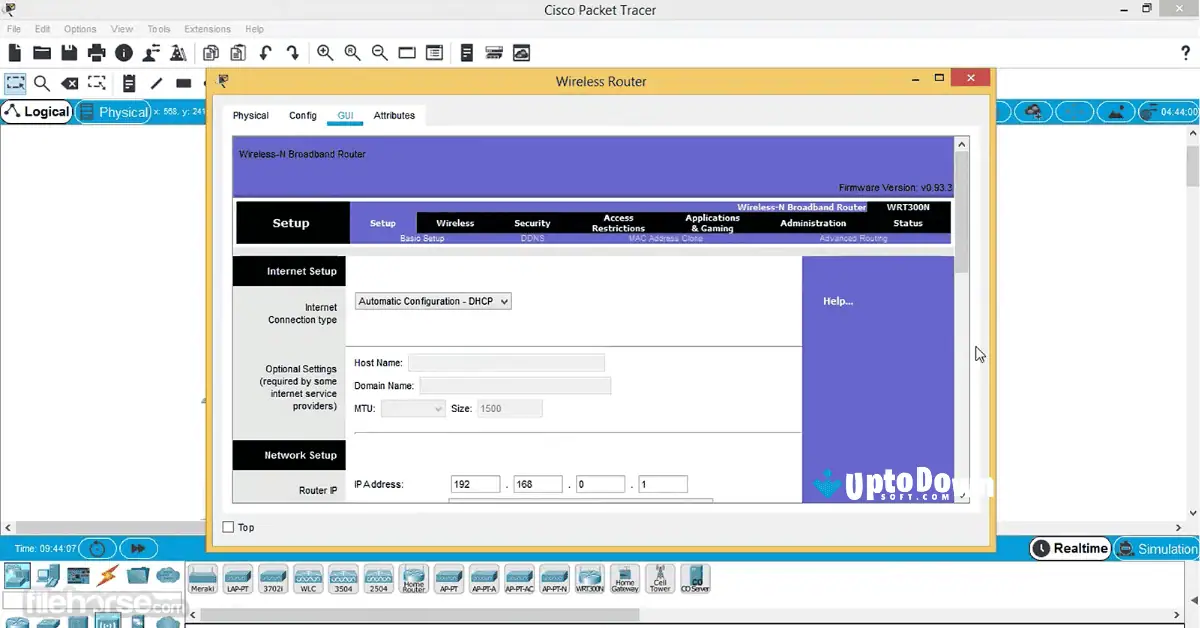Click the Router IP first address field
The height and width of the screenshot is (628, 1200).
[x=475, y=483]
